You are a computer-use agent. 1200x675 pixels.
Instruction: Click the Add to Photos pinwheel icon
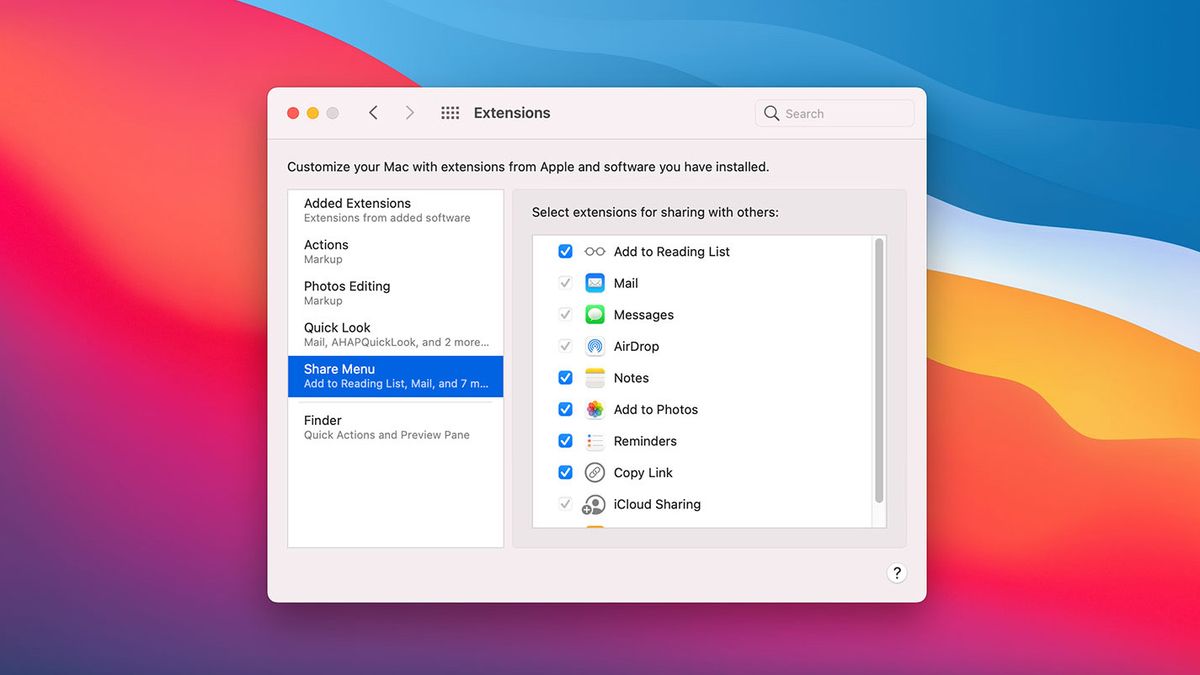594,409
